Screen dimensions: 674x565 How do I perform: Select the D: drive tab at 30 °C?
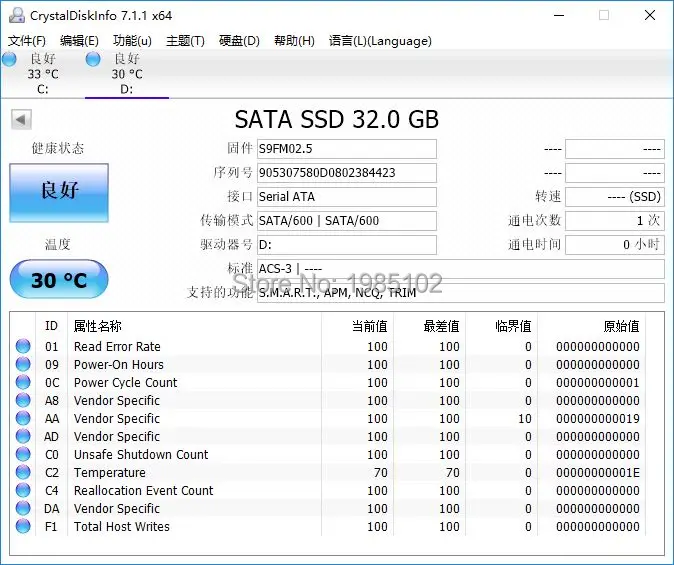(127, 74)
